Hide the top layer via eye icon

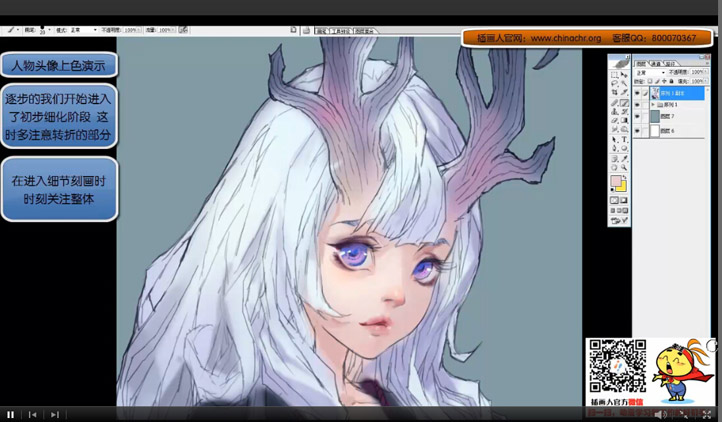(x=638, y=93)
